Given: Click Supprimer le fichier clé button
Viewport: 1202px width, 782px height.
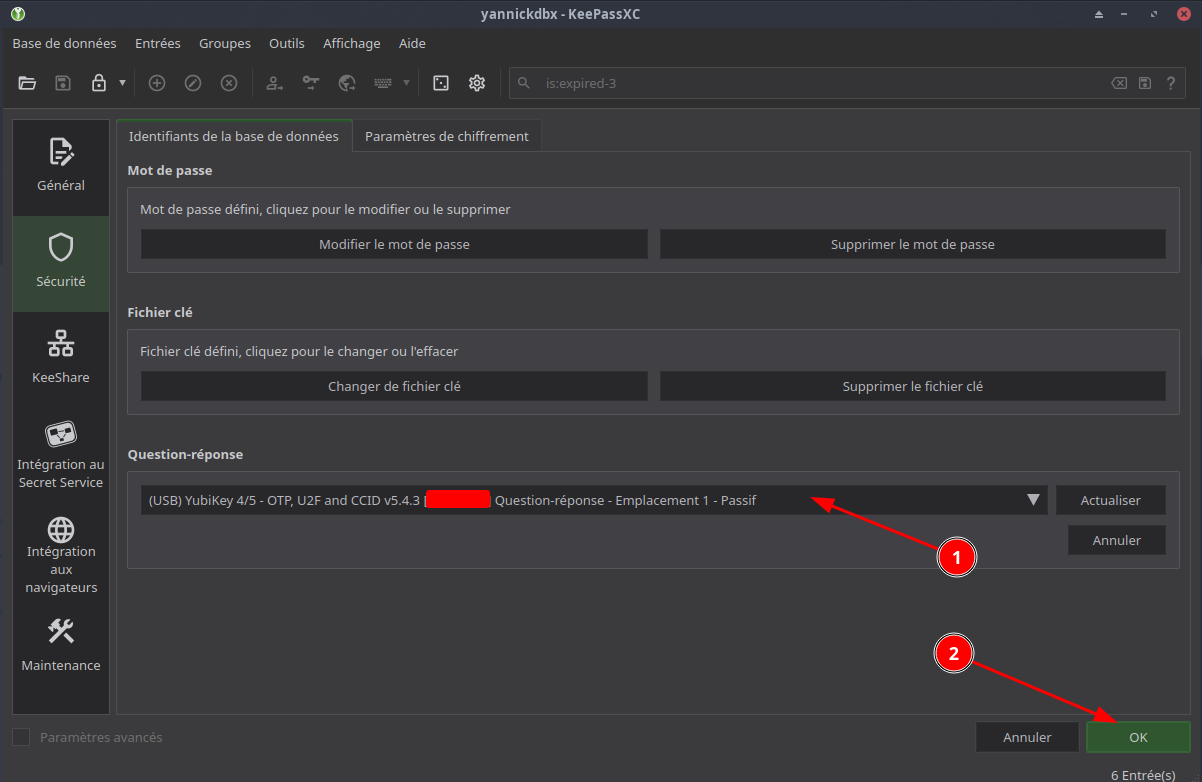Looking at the screenshot, I should pos(912,386).
